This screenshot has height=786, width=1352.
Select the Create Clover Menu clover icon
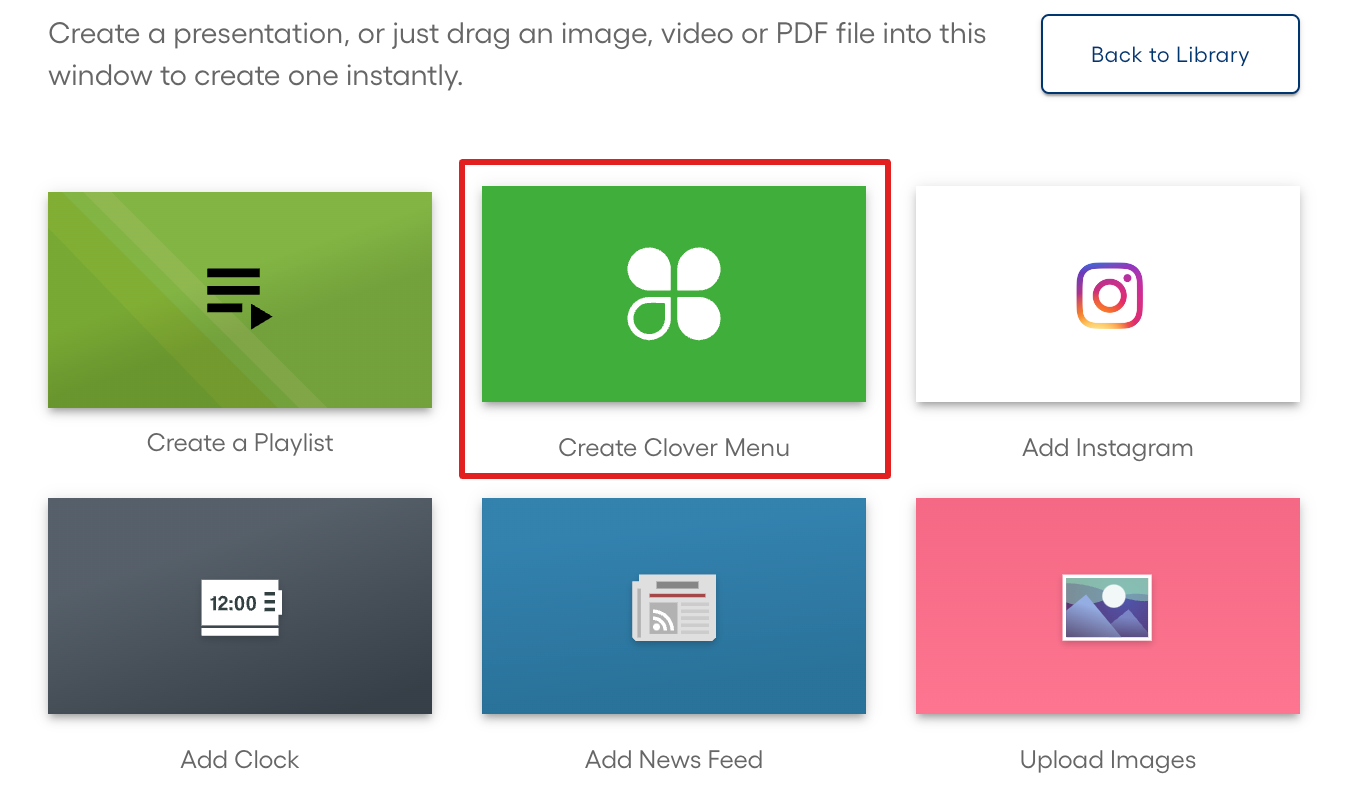[674, 293]
